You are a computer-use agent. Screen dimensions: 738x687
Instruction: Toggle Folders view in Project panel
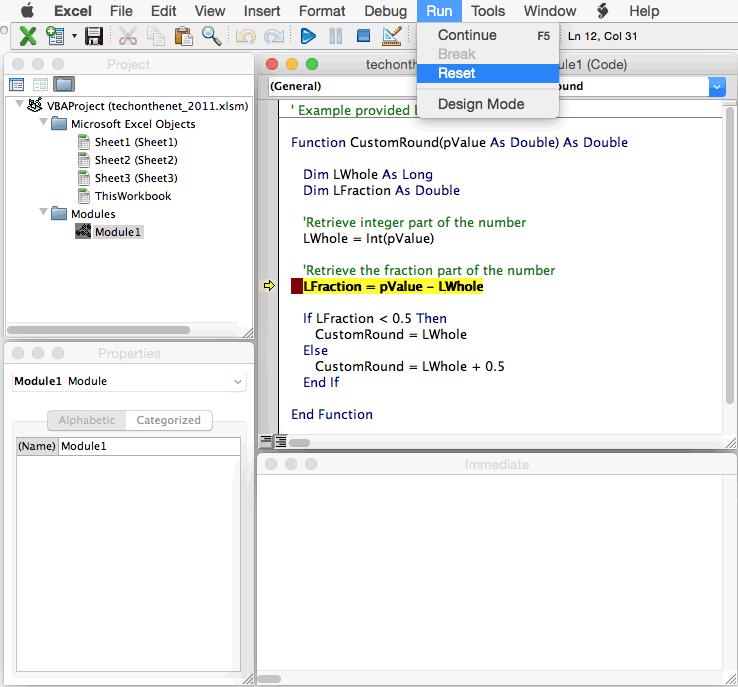coord(64,84)
